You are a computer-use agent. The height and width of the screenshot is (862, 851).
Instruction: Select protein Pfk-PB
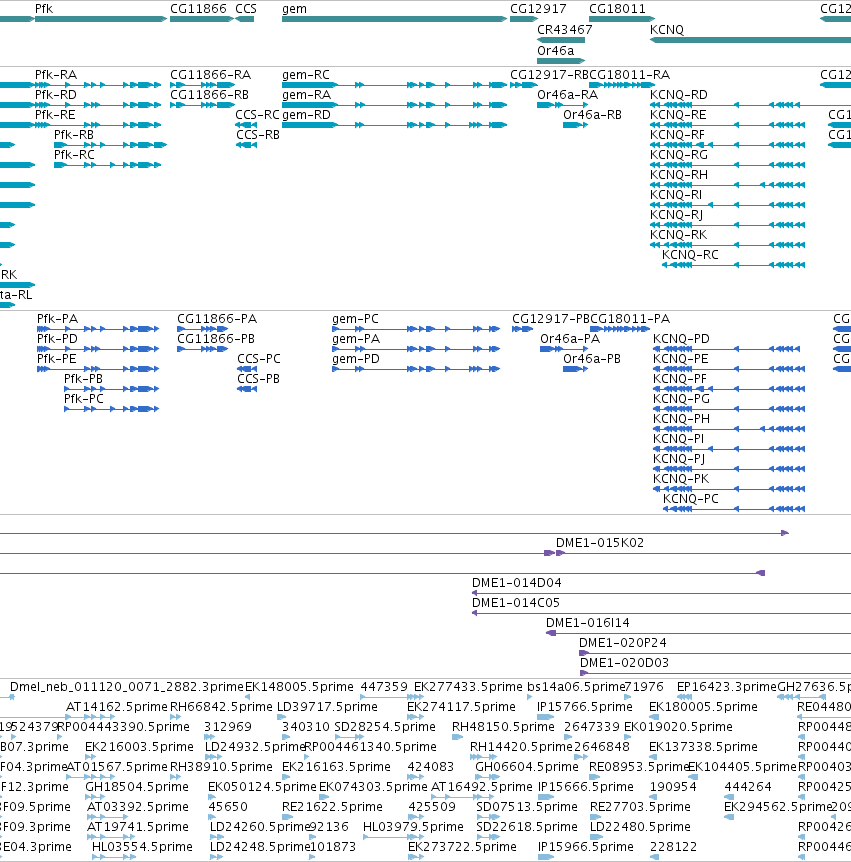[x=112, y=389]
